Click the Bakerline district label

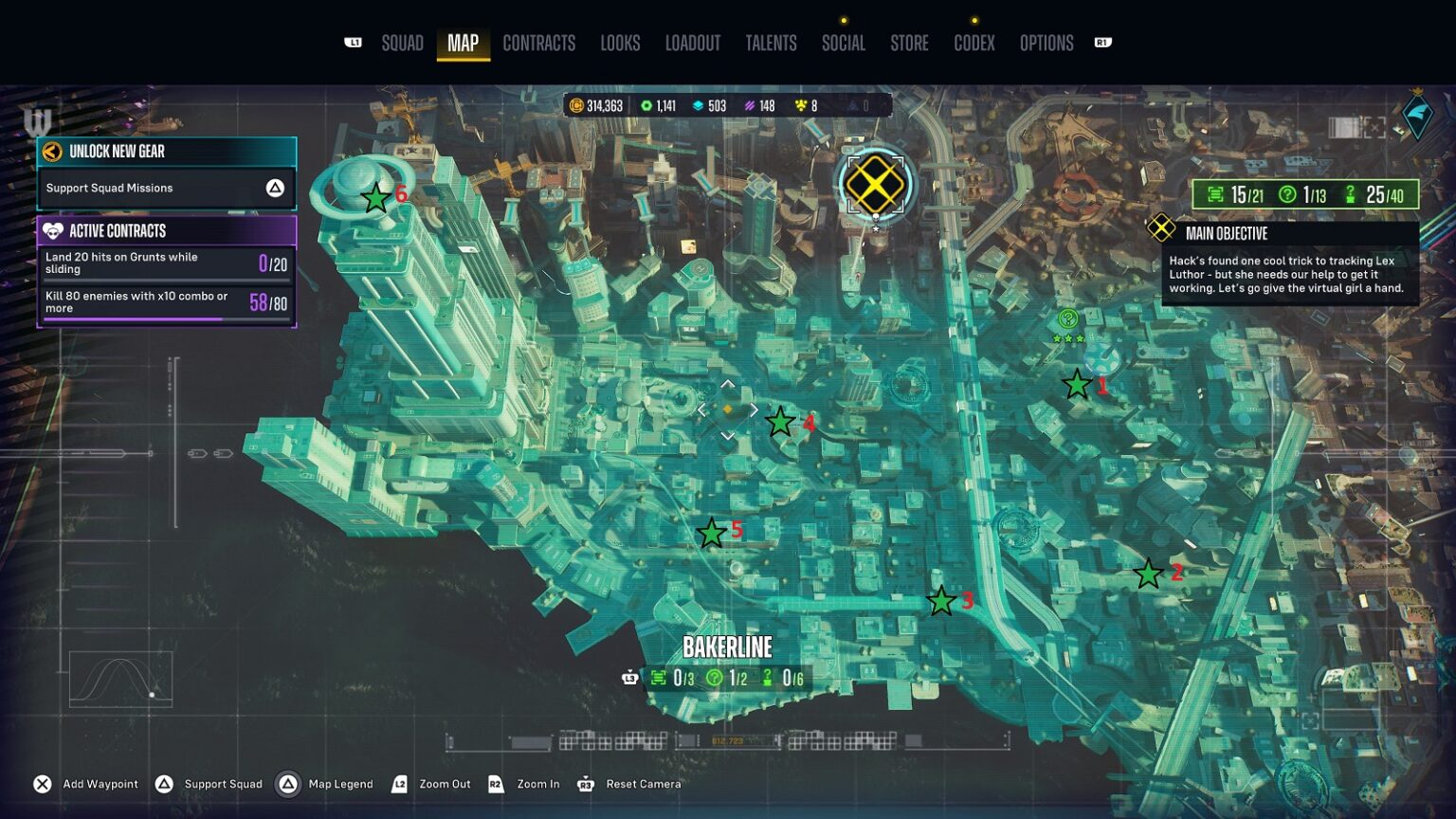[x=727, y=647]
